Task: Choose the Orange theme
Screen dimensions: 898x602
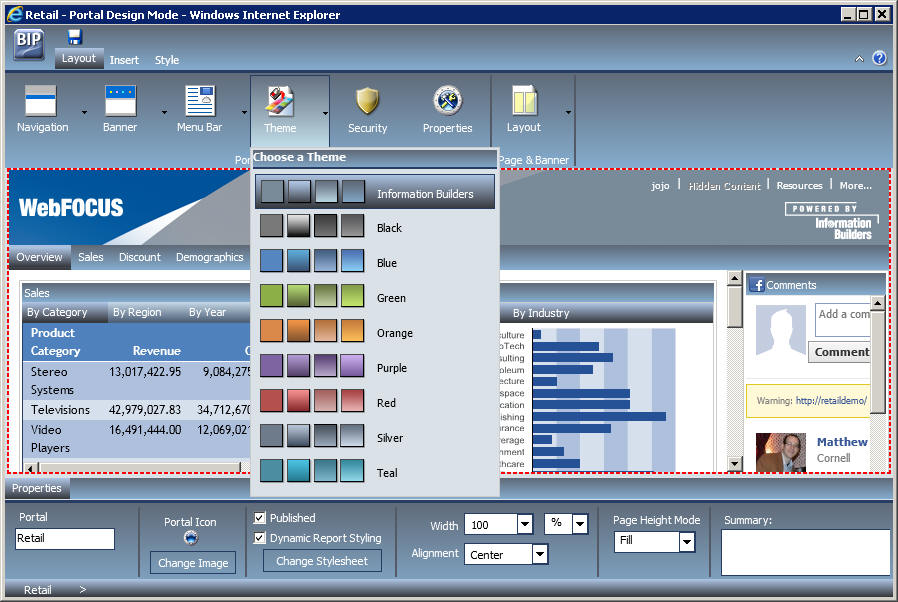Action: [375, 332]
